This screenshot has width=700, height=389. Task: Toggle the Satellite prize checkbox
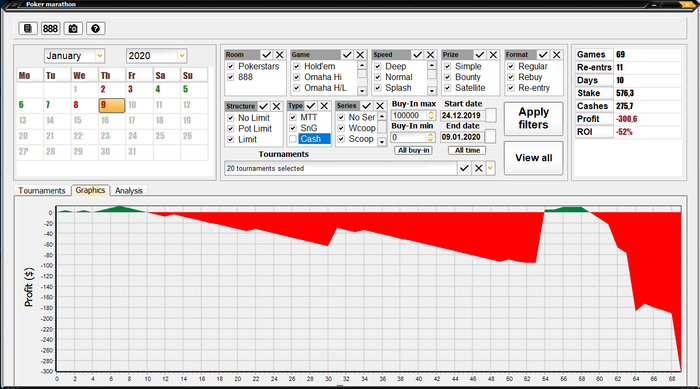(x=448, y=88)
